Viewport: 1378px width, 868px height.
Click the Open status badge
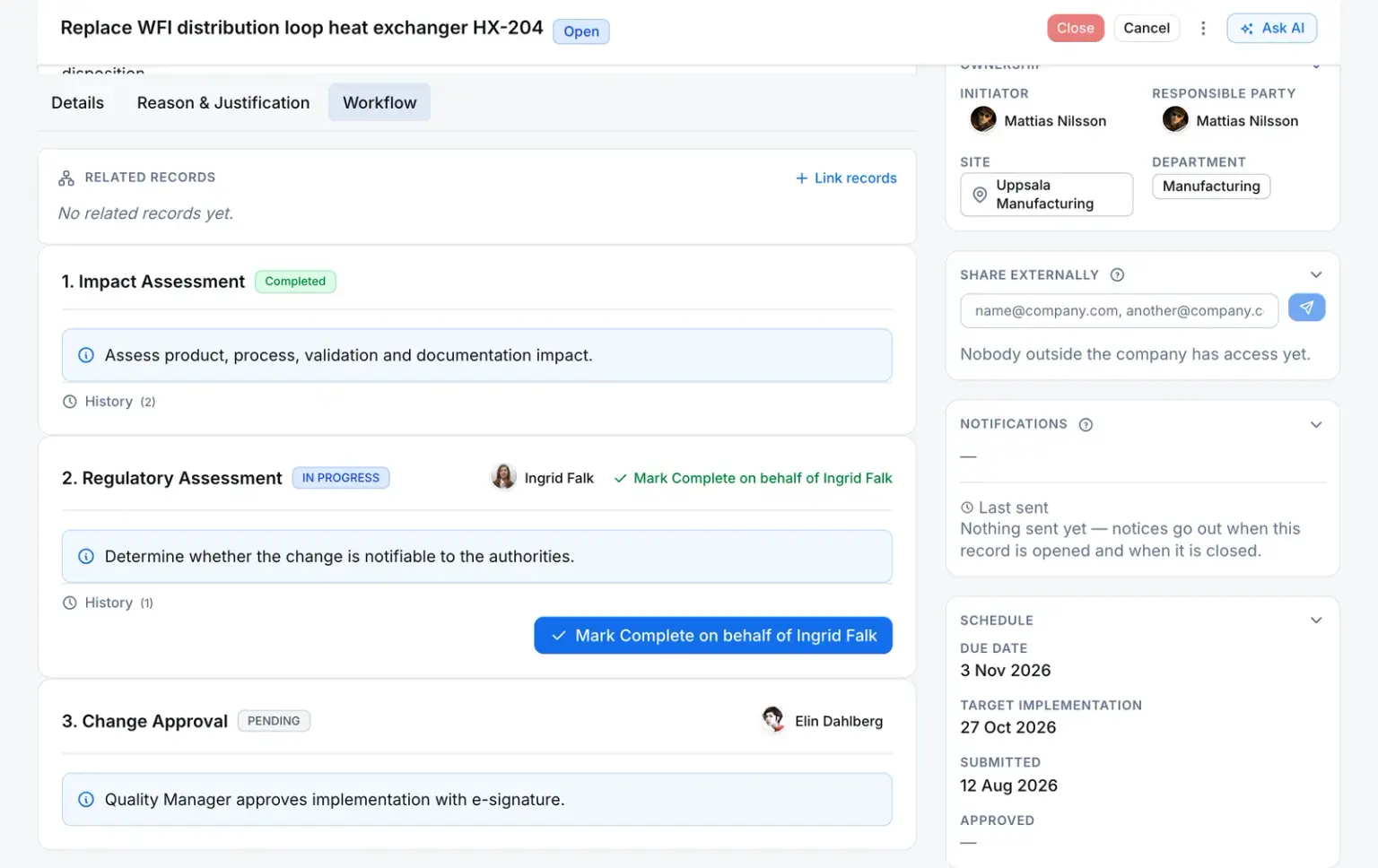tap(581, 31)
